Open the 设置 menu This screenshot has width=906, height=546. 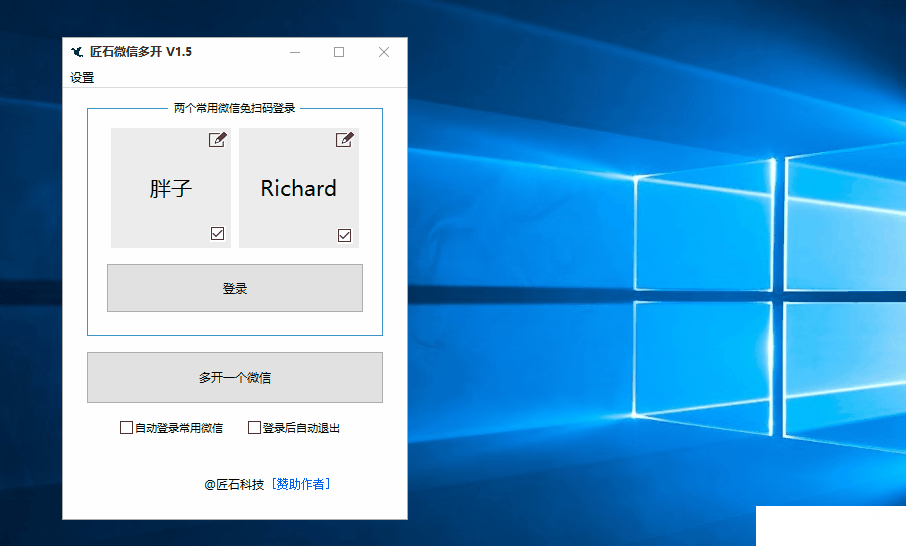[82, 77]
